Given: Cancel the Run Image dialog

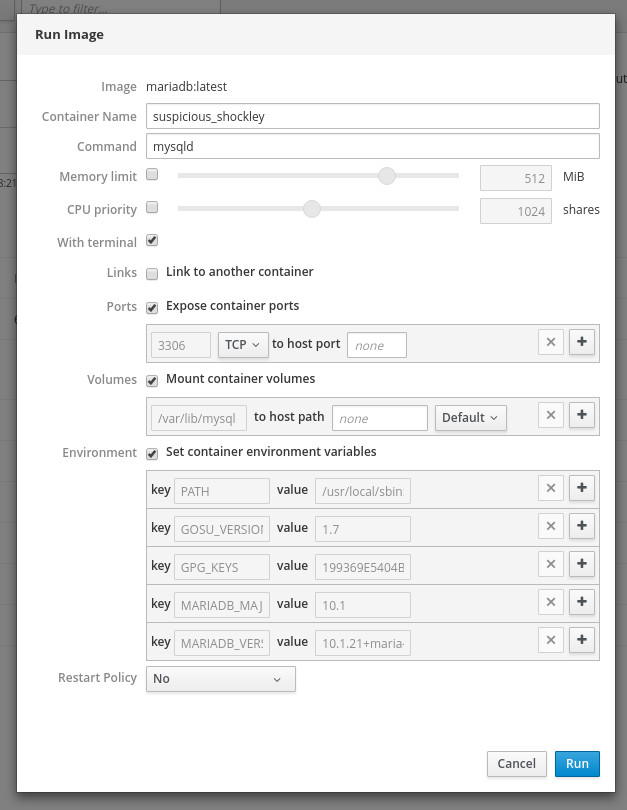Looking at the screenshot, I should pyautogui.click(x=517, y=764).
